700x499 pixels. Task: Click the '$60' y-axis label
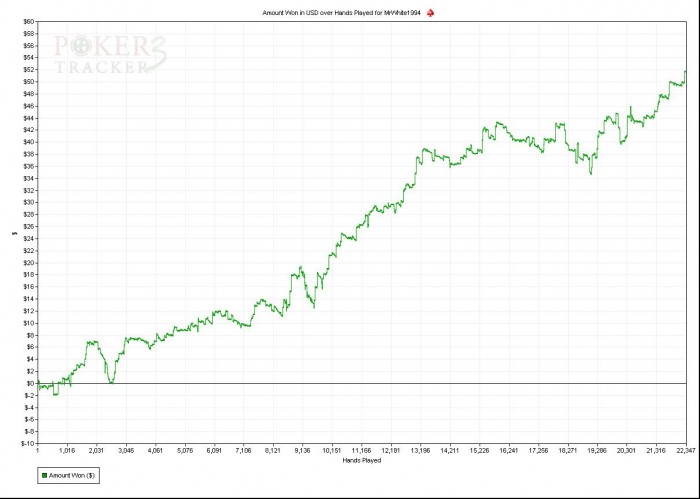pos(29,21)
